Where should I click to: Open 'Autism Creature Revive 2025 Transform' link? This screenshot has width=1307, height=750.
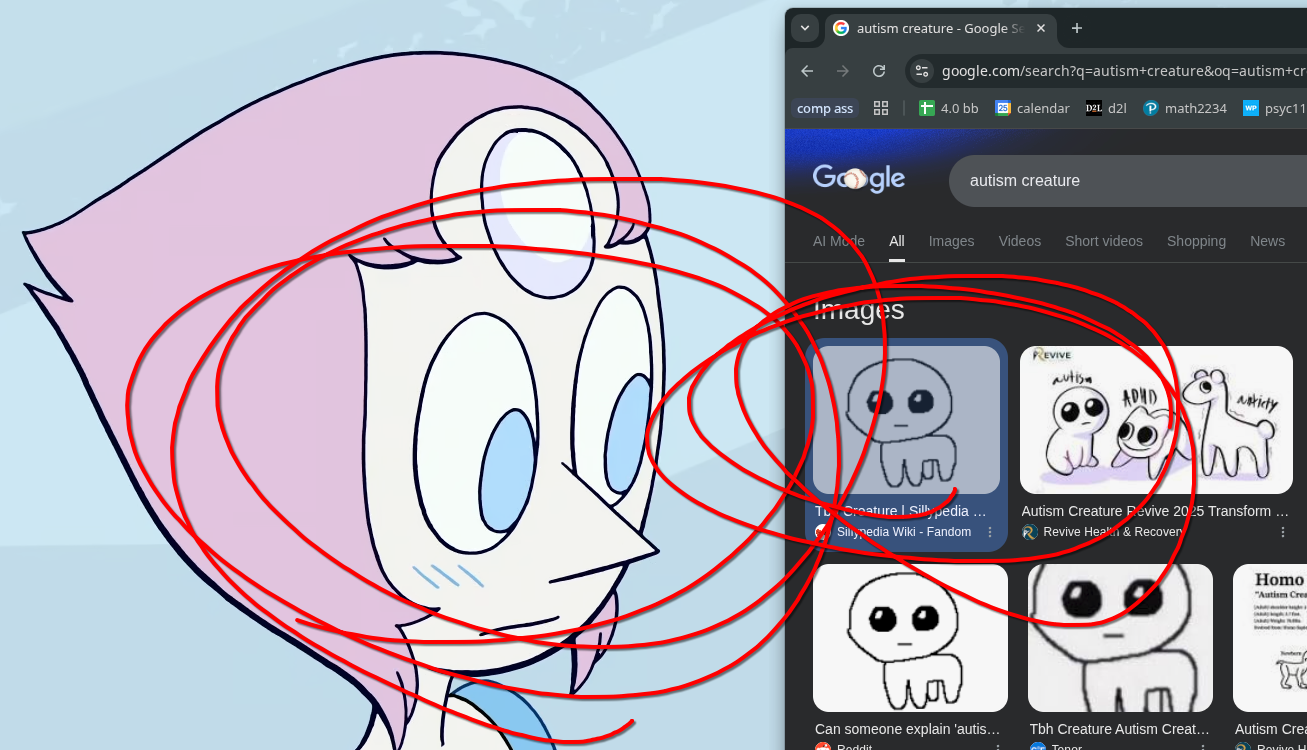click(1155, 511)
